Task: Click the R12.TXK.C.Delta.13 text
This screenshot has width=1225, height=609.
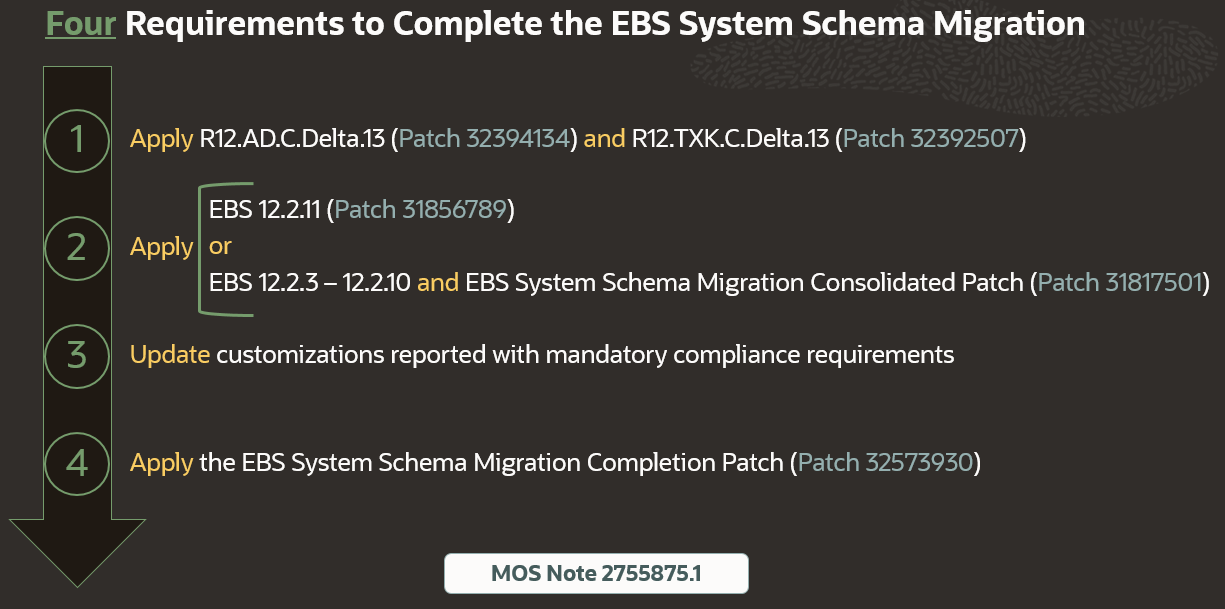Action: (730, 139)
